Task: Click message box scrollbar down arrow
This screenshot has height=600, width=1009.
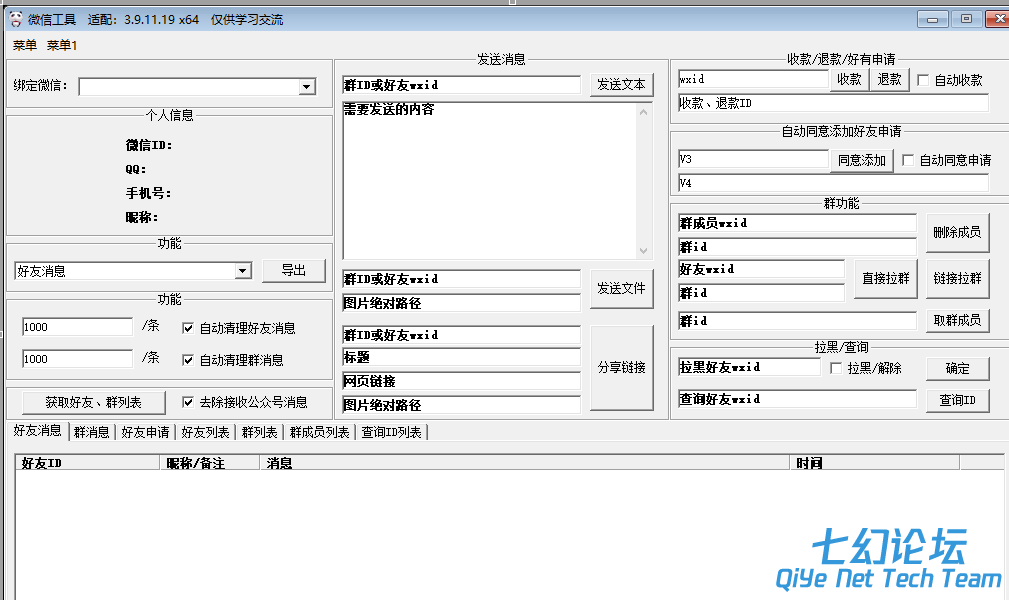Action: point(643,250)
